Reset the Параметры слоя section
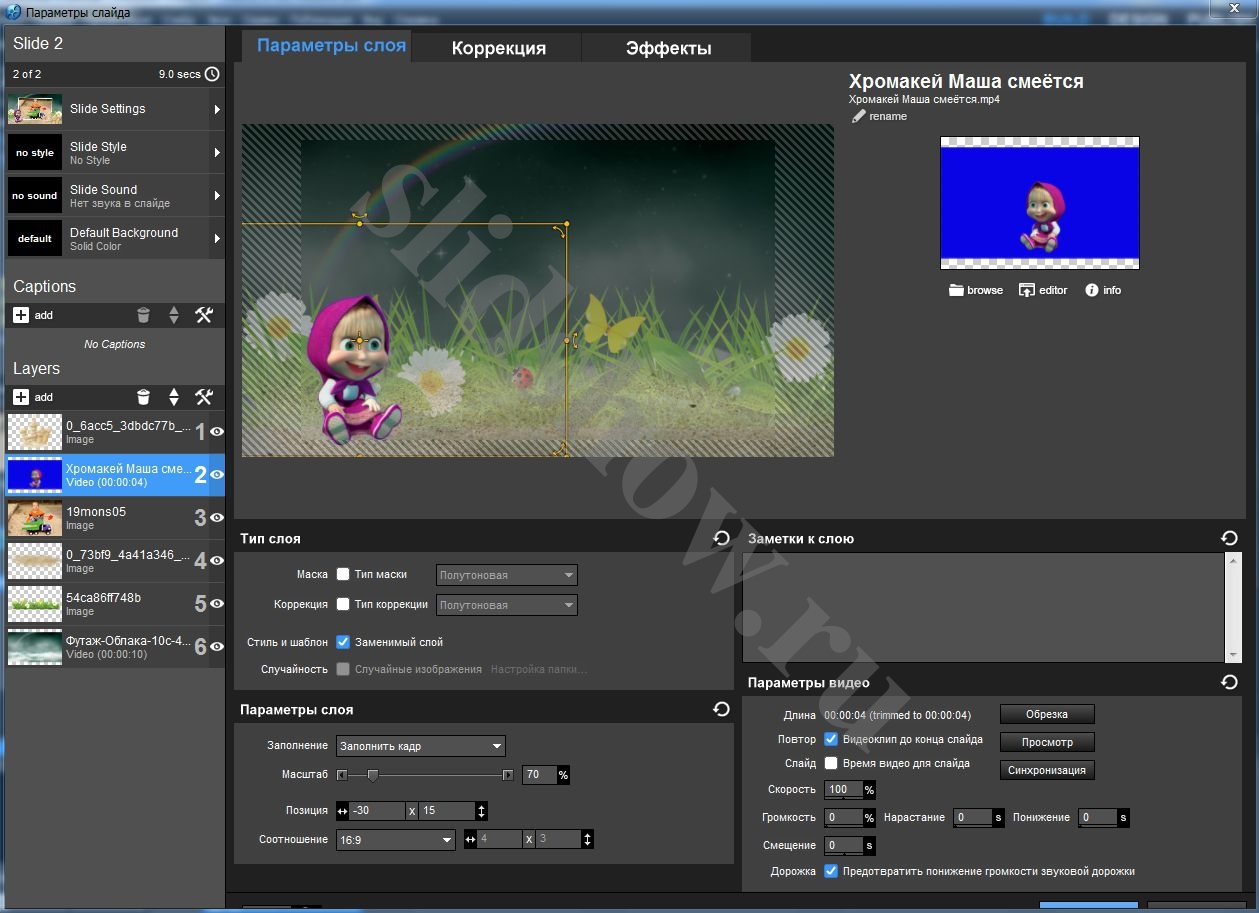Viewport: 1259px width, 913px height. (x=721, y=709)
